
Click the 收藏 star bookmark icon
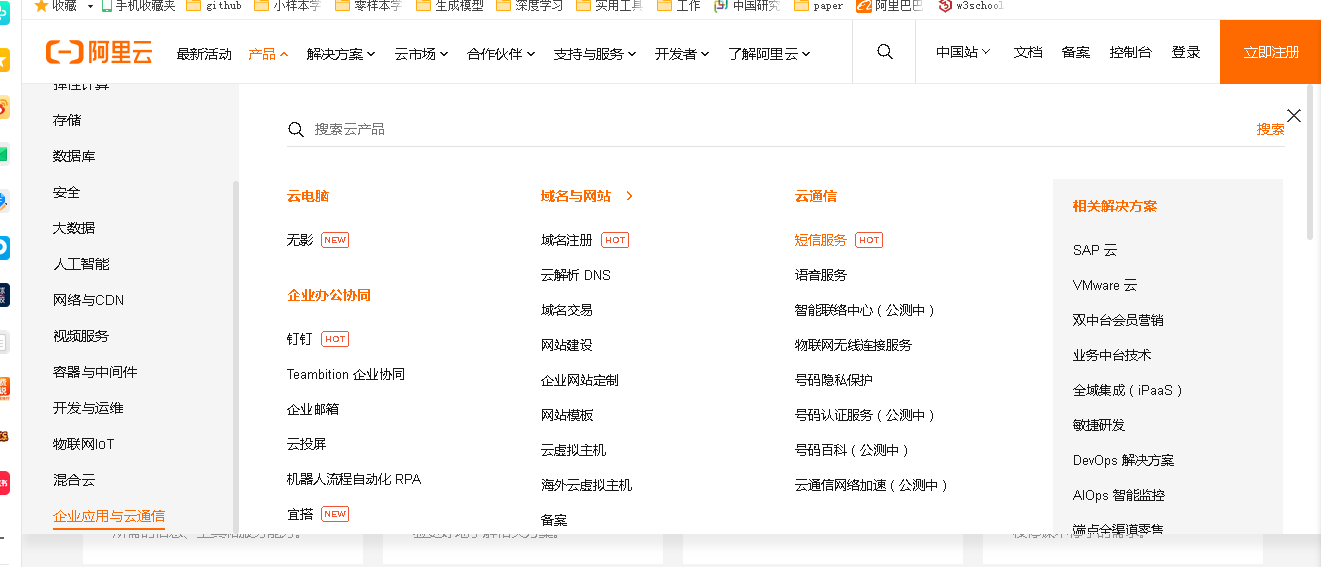[41, 5]
